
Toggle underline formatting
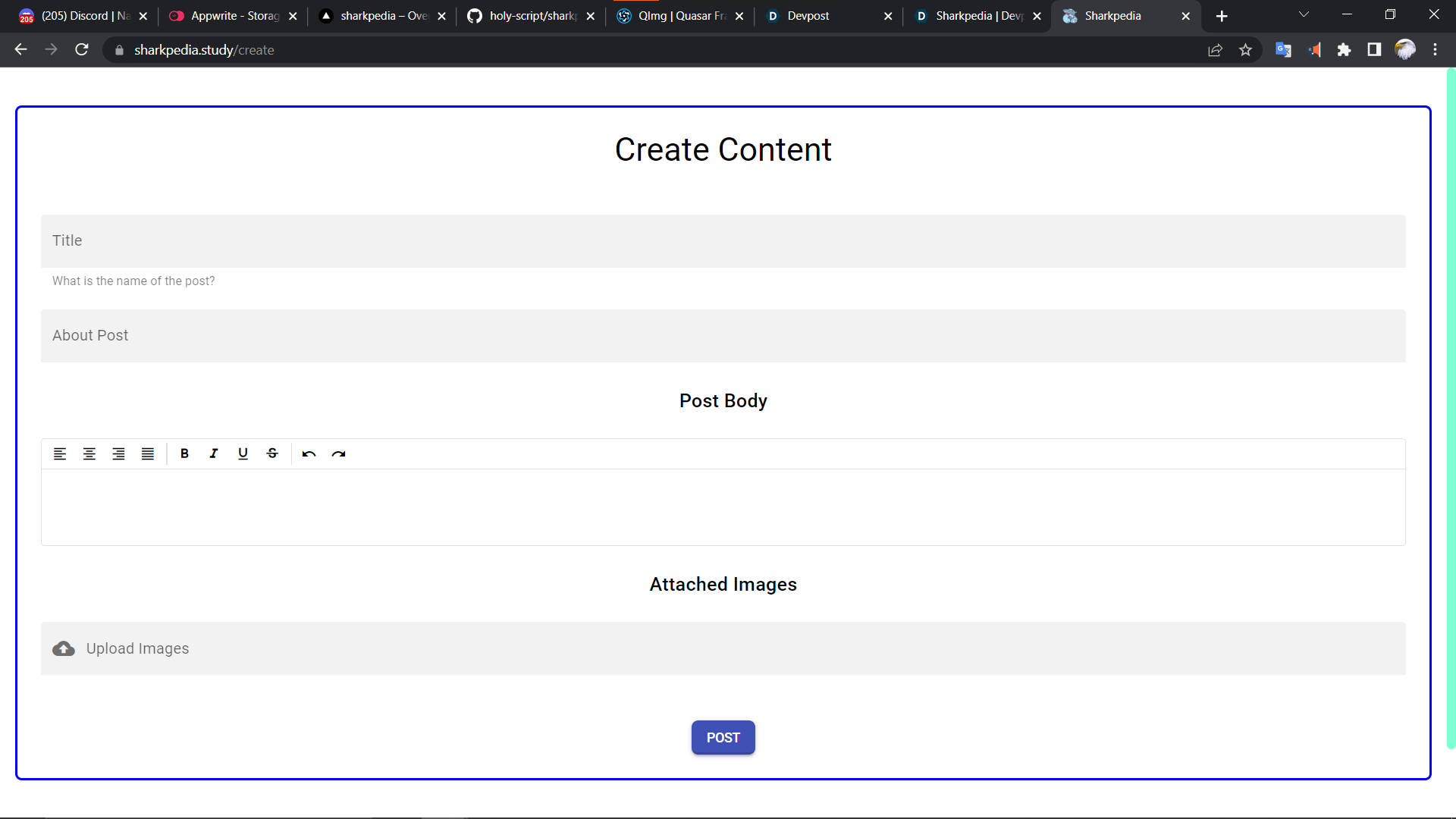pos(243,453)
